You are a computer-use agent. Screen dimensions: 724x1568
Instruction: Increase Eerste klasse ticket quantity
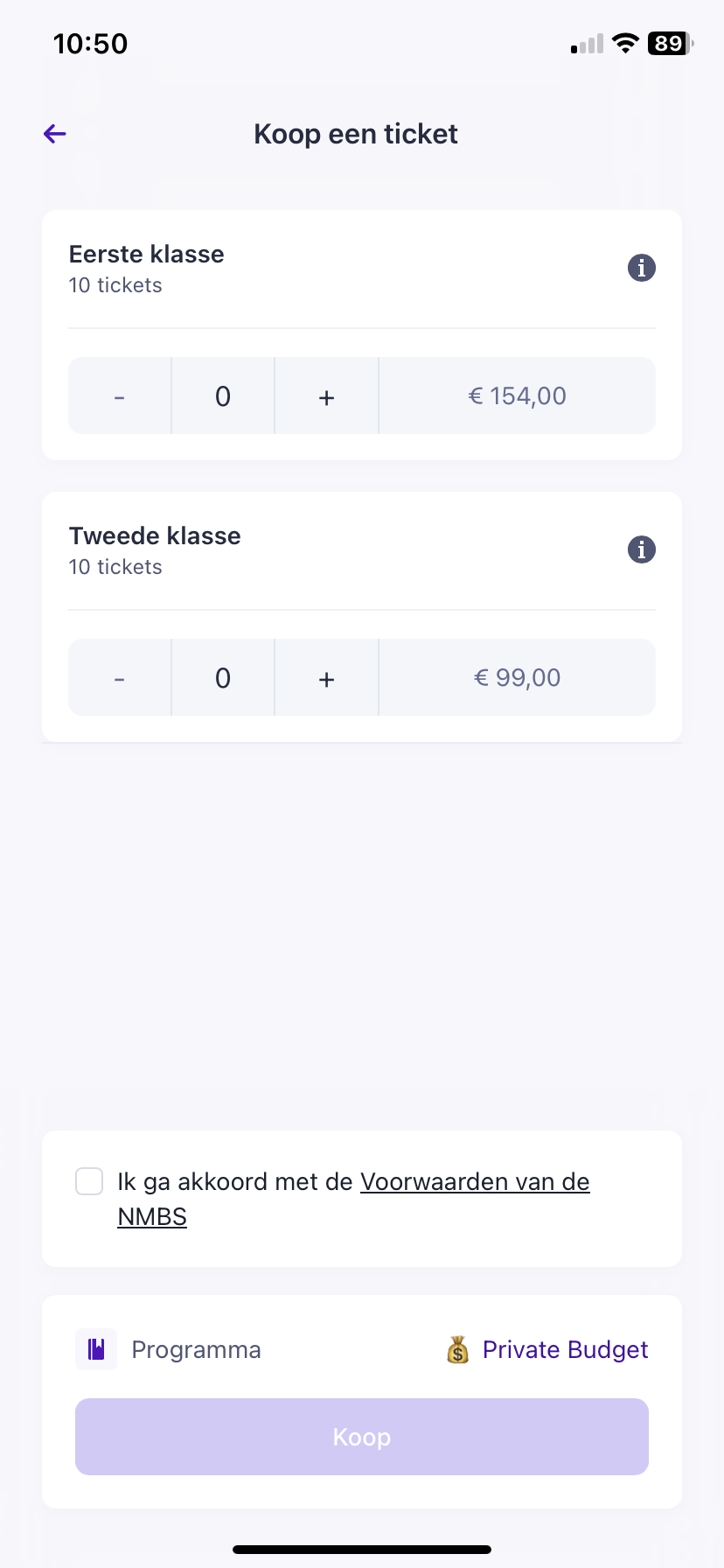(327, 396)
